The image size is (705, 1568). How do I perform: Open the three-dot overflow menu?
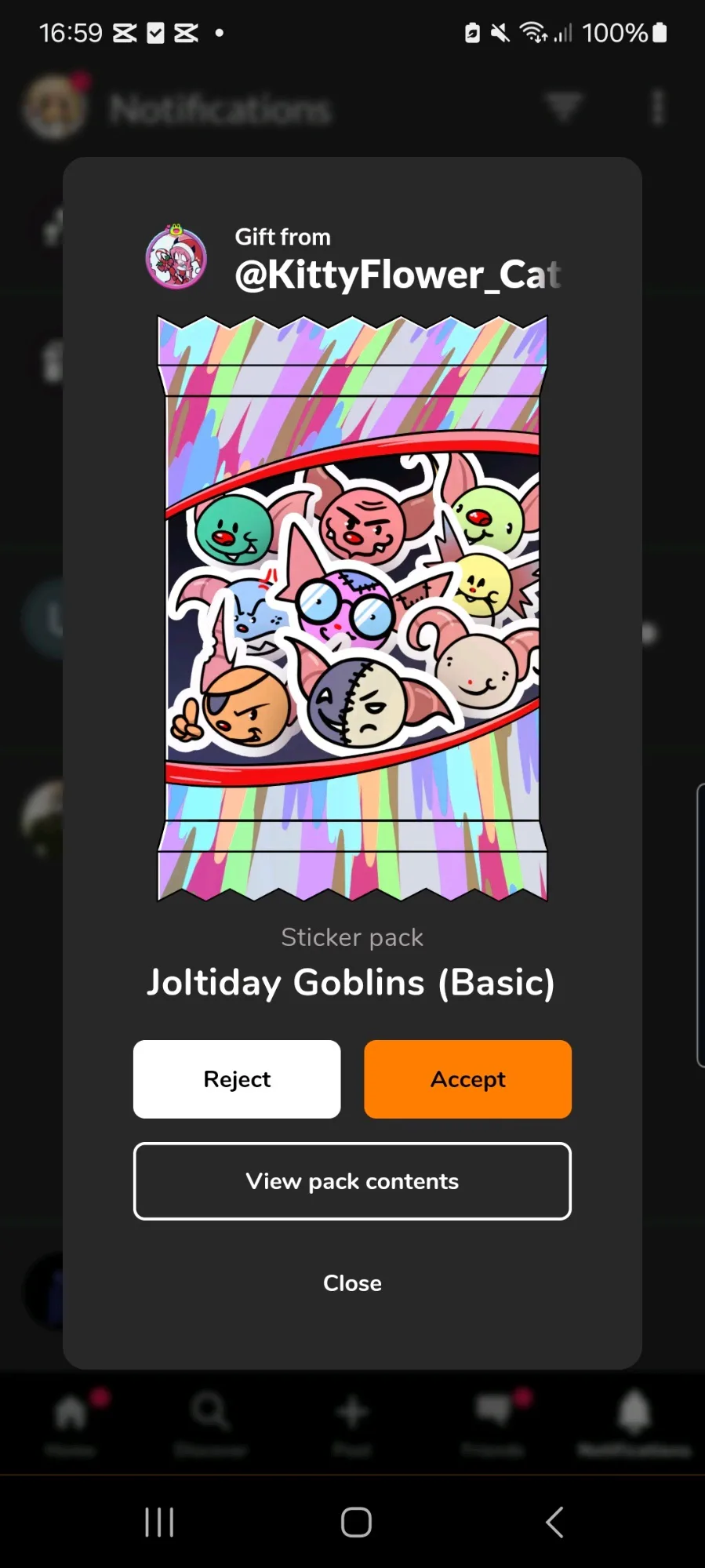tap(659, 107)
